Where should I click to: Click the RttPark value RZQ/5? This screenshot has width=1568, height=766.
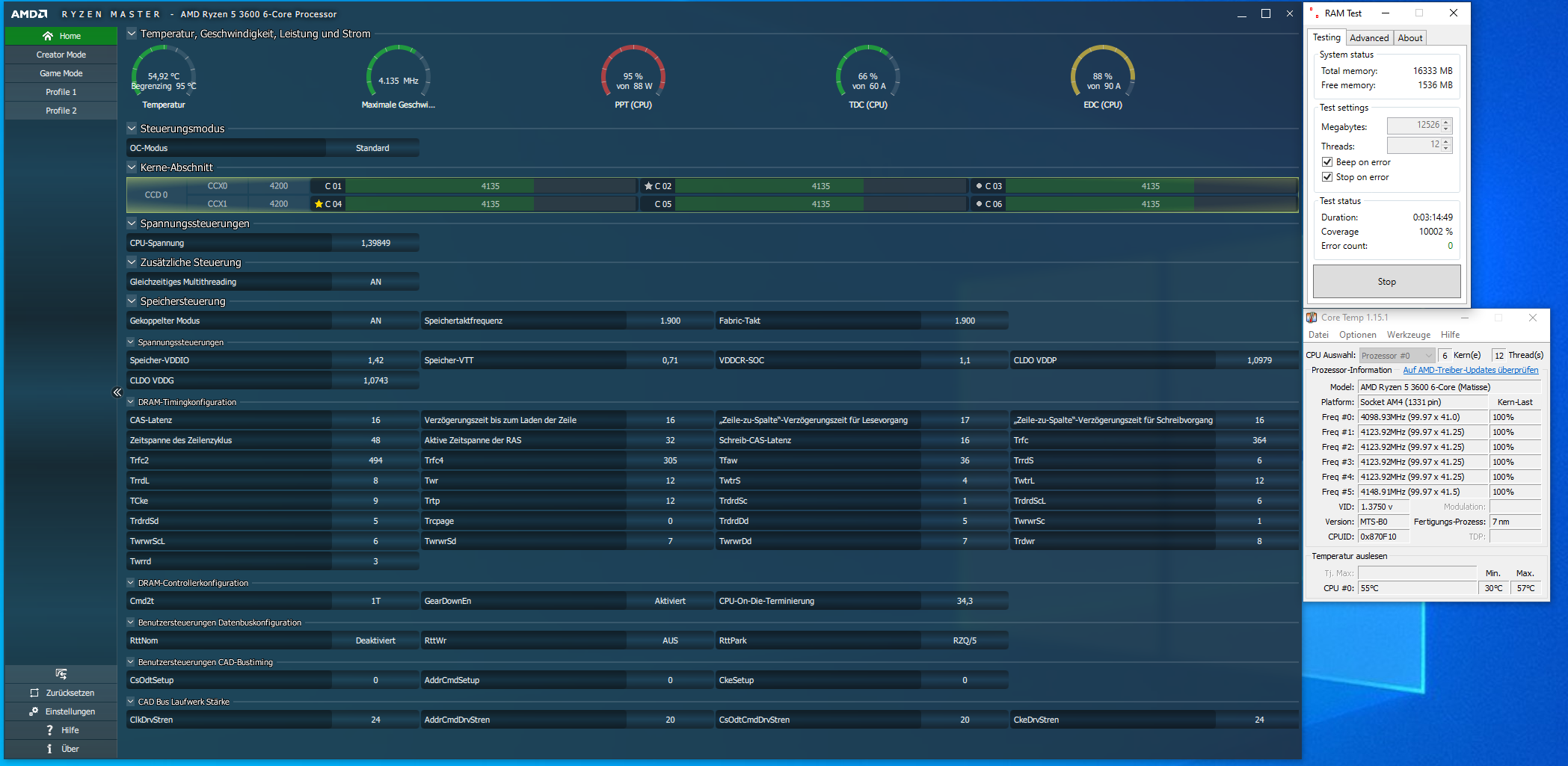pos(965,640)
